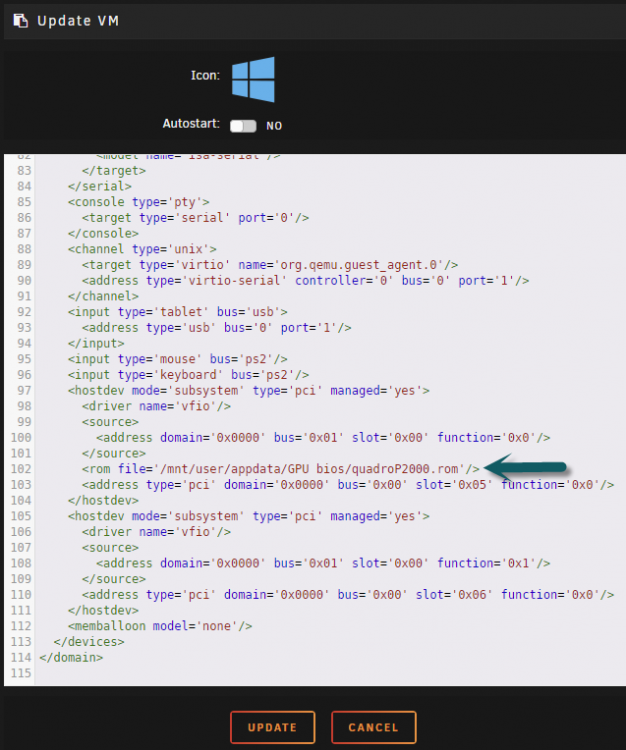Click pci address slot='0x06' line
This screenshot has height=750, width=626.
tap(348, 595)
